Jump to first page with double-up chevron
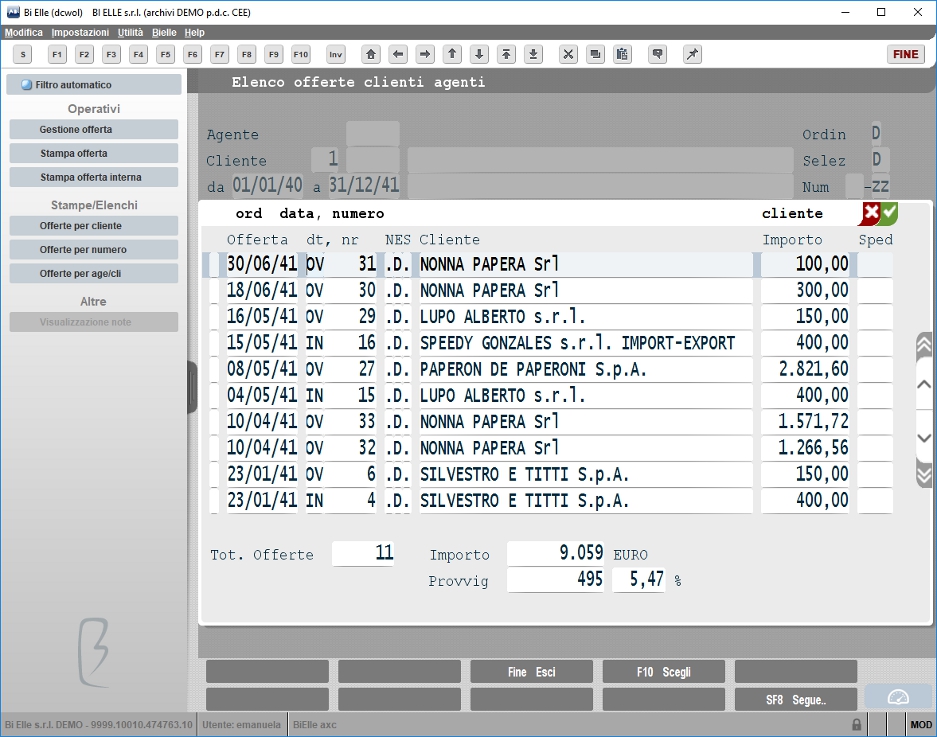Screen dimensions: 937x737 pos(923,344)
